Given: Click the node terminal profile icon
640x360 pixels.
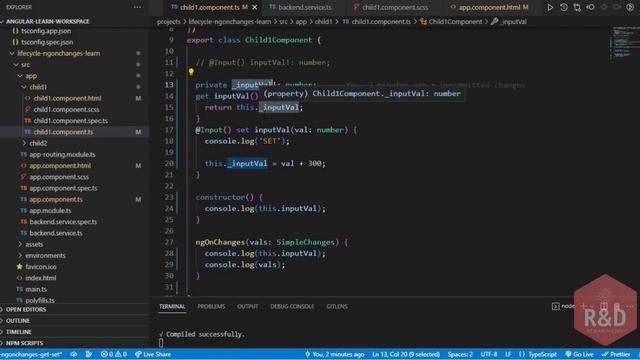Looking at the screenshot, I should point(556,306).
